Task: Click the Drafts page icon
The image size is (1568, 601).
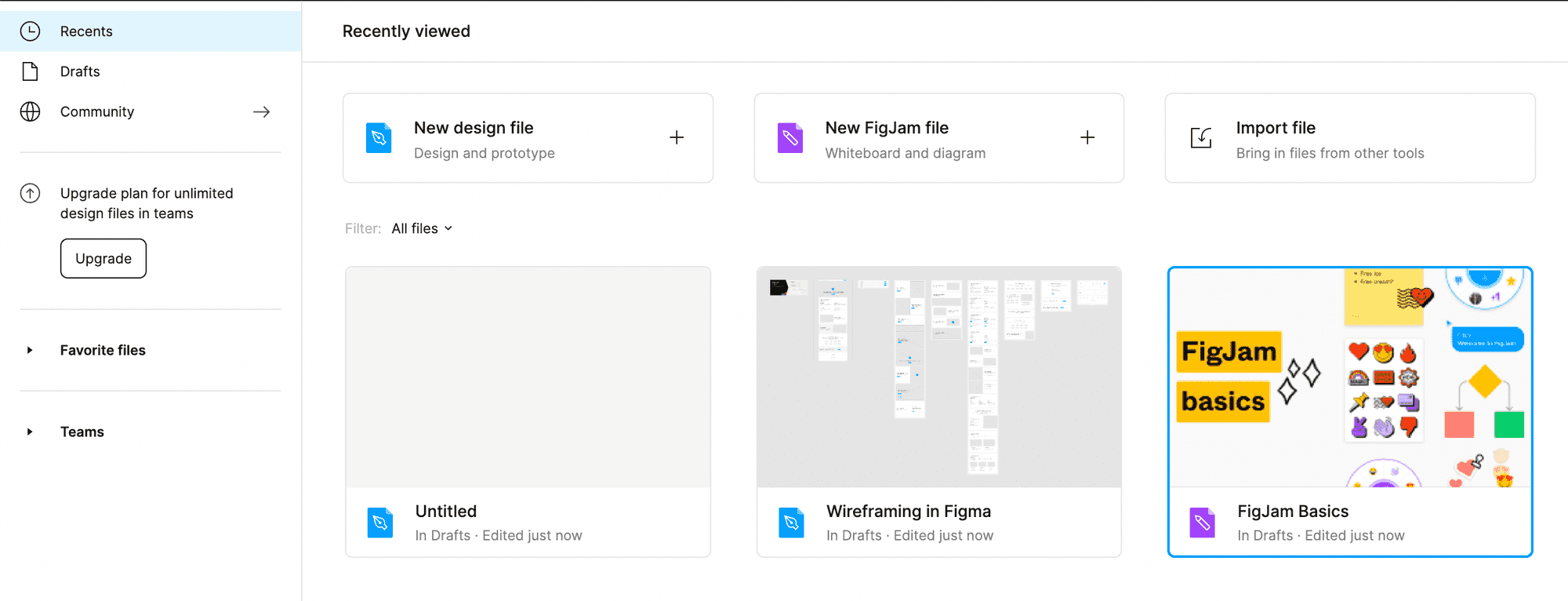Action: pos(30,71)
